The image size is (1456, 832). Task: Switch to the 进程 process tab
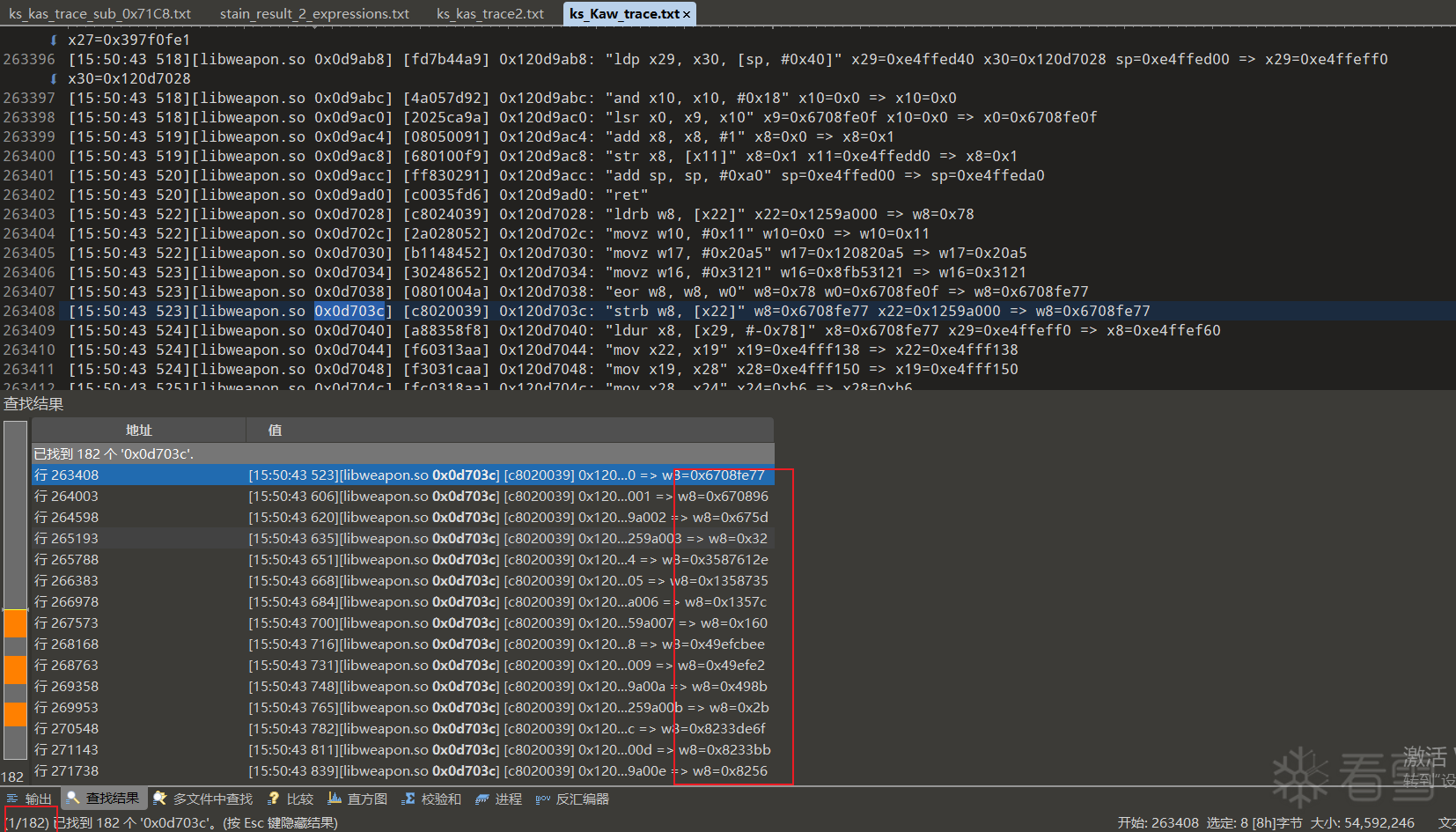point(499,799)
